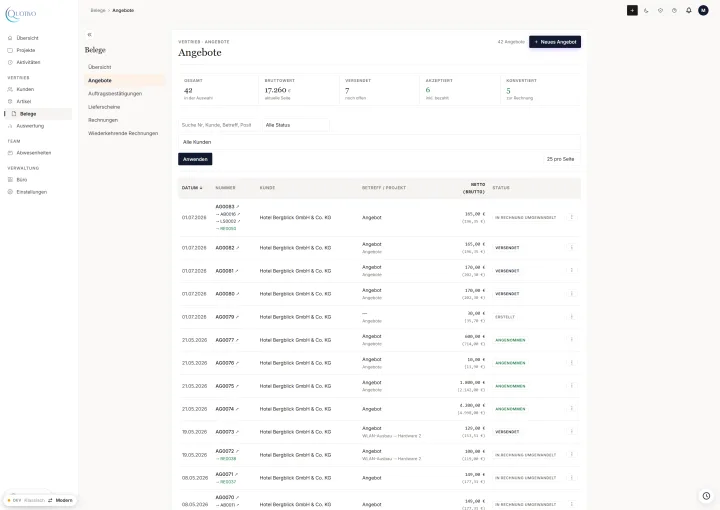Open the Alle Status filter dropdown
The height and width of the screenshot is (510, 720).
pyautogui.click(x=296, y=125)
